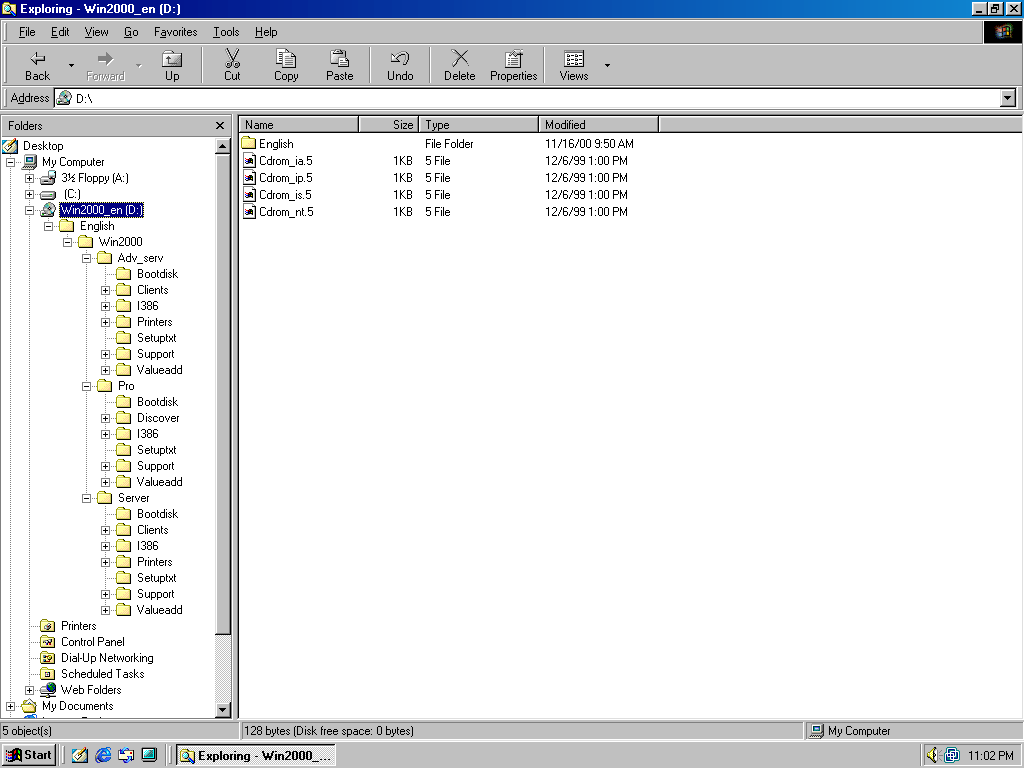Open the View menu

tap(97, 32)
